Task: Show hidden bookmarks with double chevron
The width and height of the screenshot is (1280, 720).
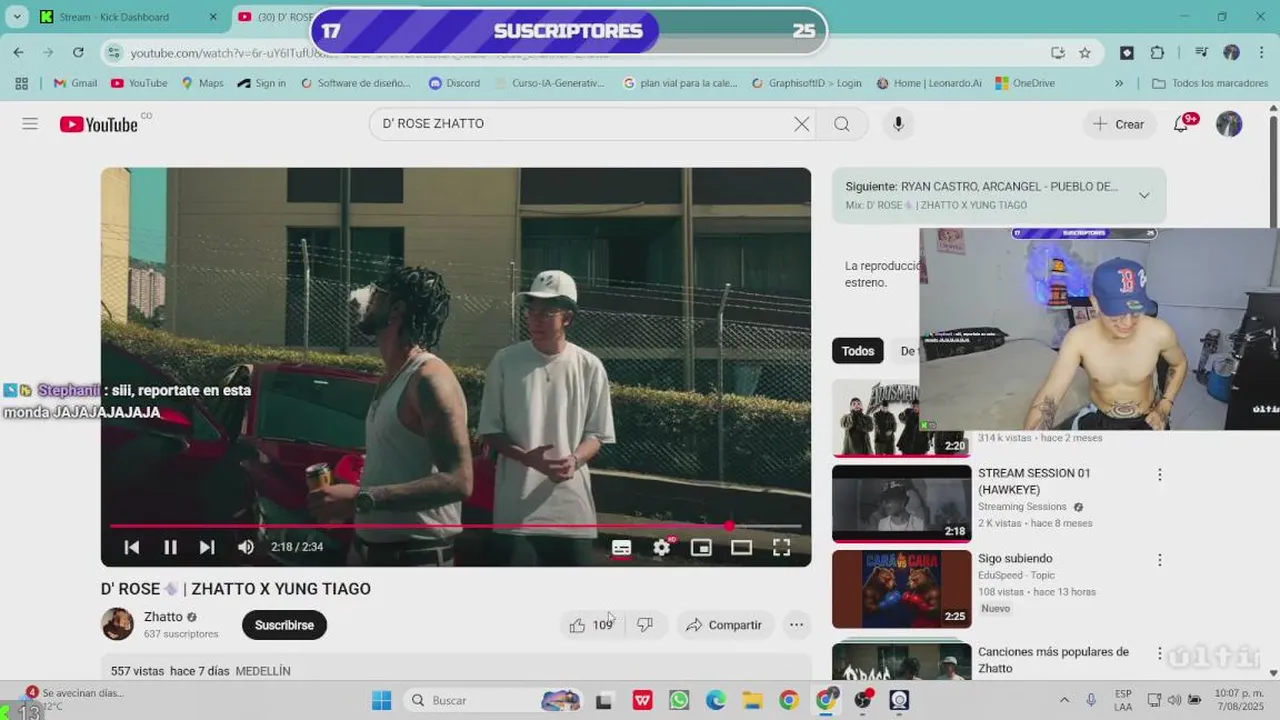Action: pos(1119,83)
